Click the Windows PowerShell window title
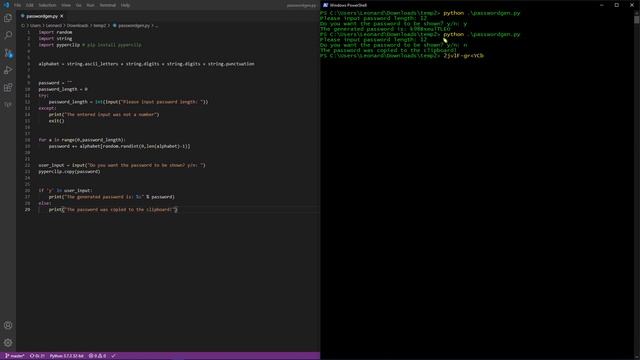Screen dimensions: 640x360 coord(348,5)
